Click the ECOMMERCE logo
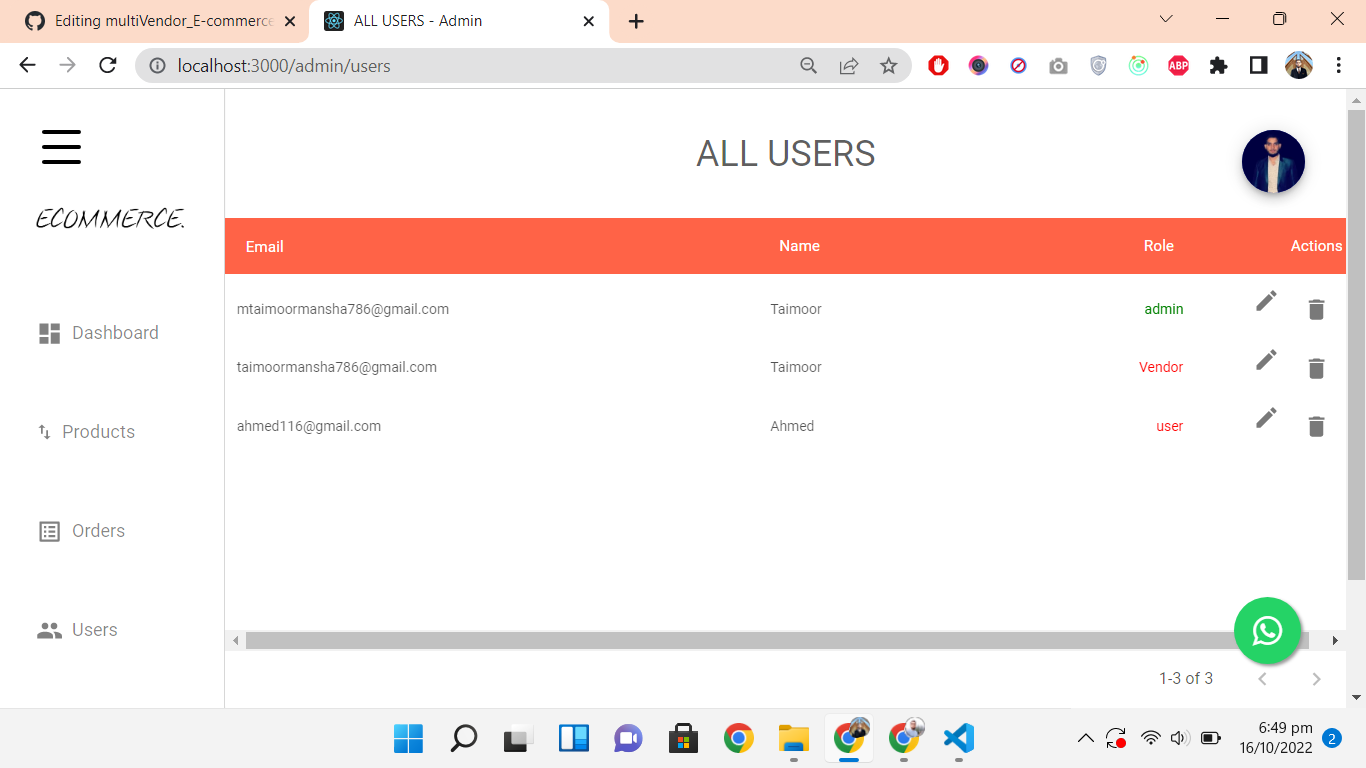This screenshot has height=768, width=1366. click(x=110, y=218)
